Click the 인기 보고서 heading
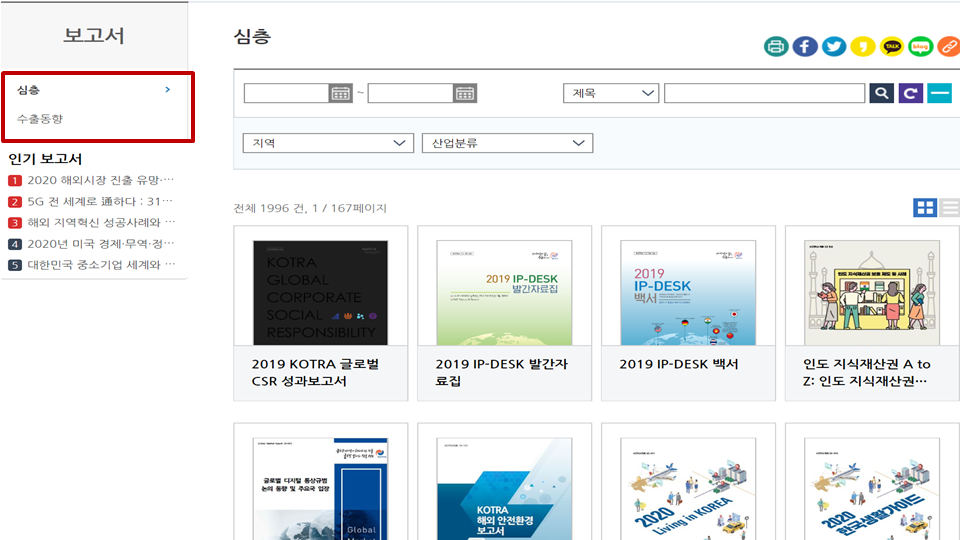Image resolution: width=960 pixels, height=540 pixels. (x=45, y=159)
